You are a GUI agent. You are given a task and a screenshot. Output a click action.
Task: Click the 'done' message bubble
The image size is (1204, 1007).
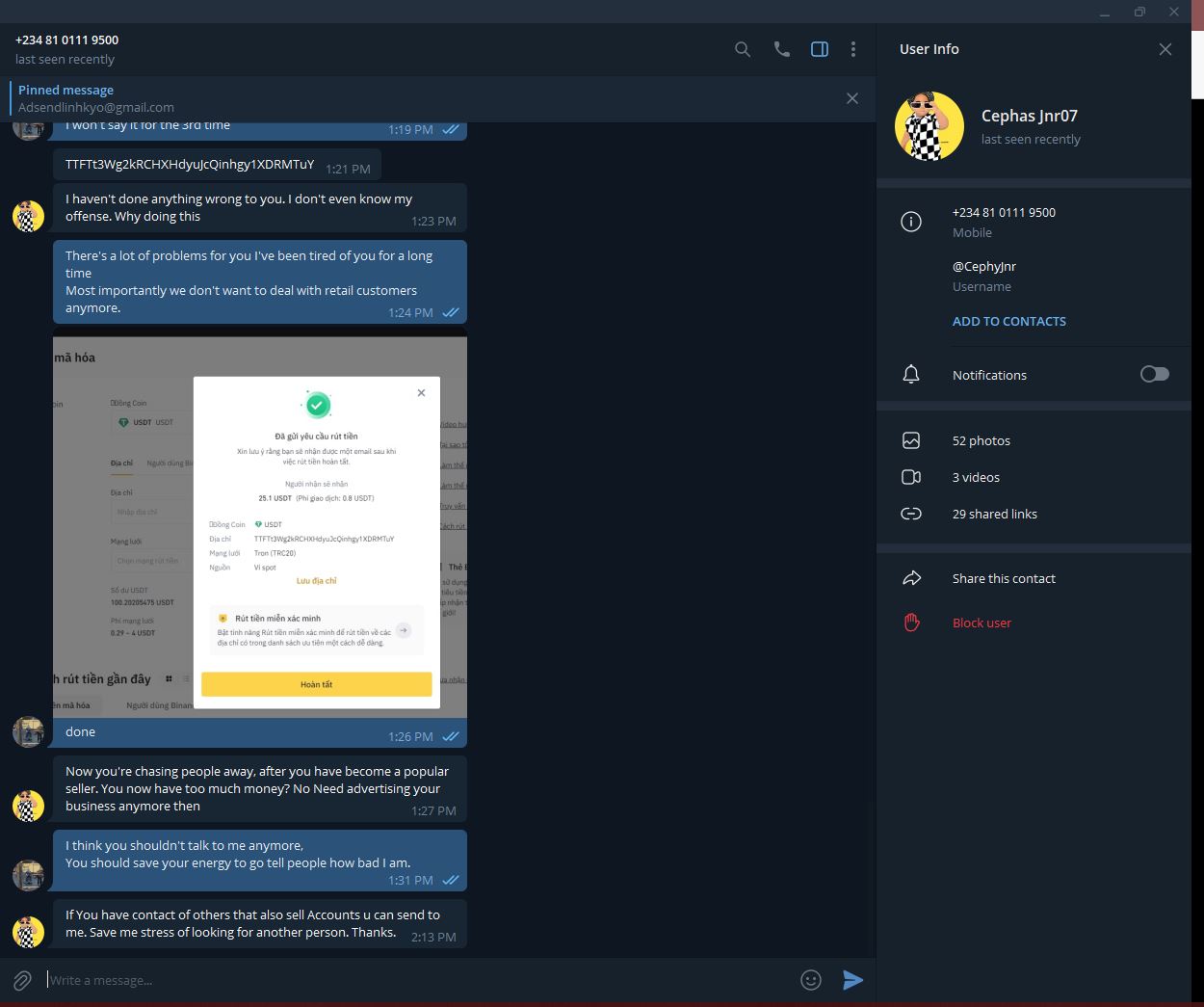(260, 732)
